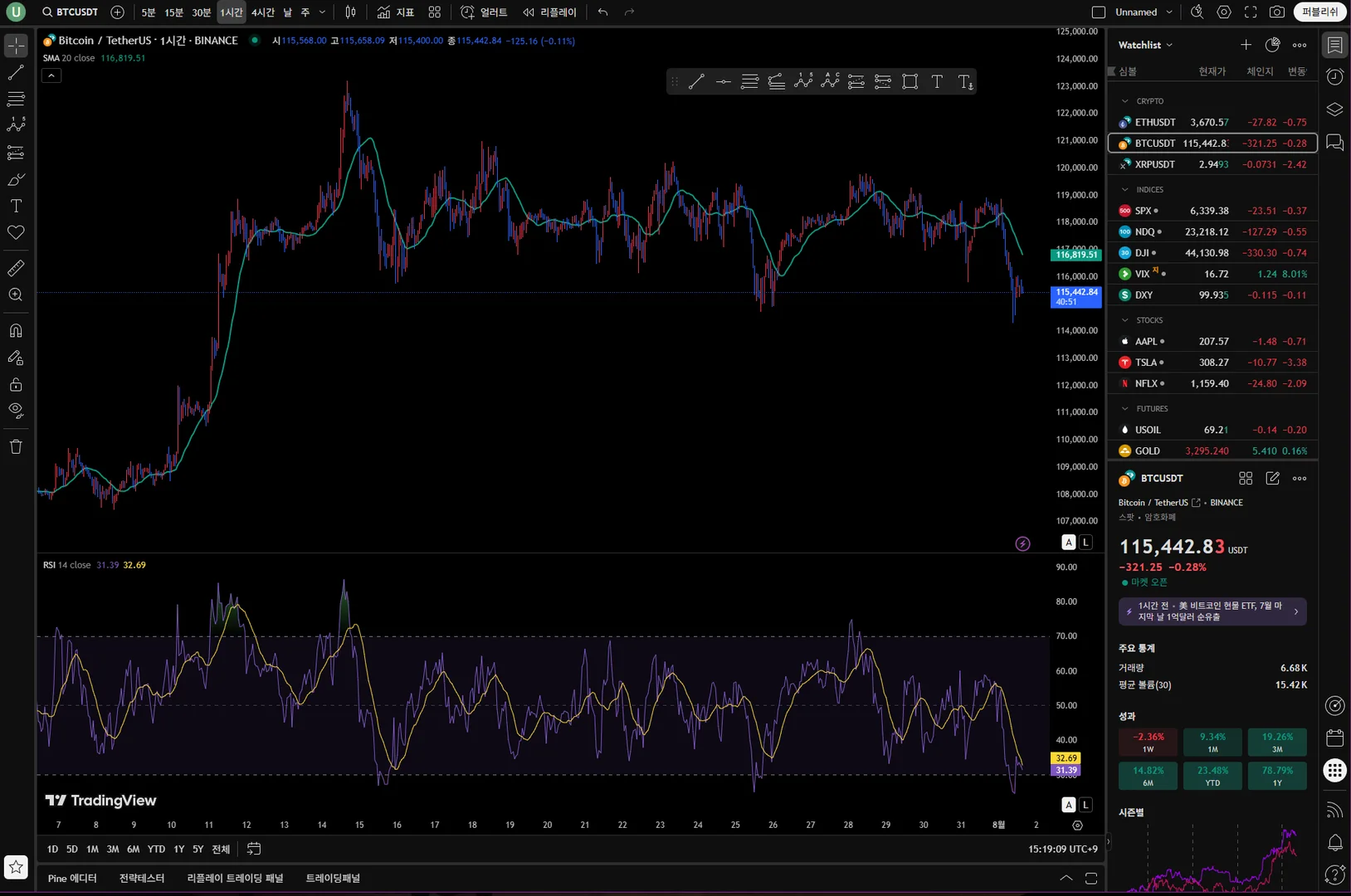Select the trend line drawing tool
The image size is (1351, 896).
coord(16,73)
